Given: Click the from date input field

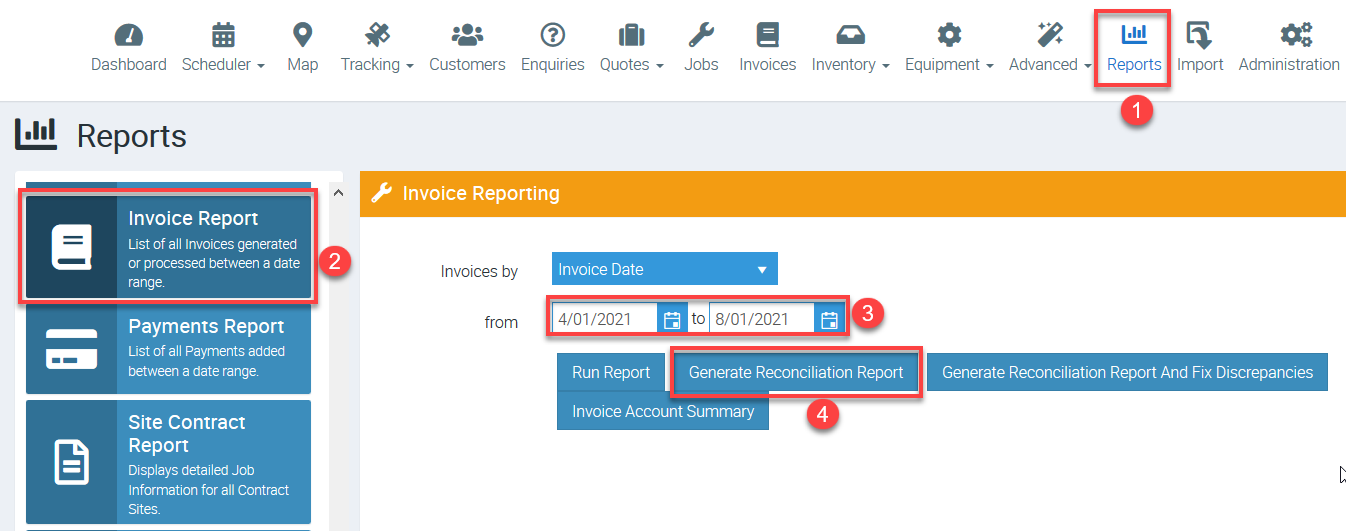Looking at the screenshot, I should 605,320.
